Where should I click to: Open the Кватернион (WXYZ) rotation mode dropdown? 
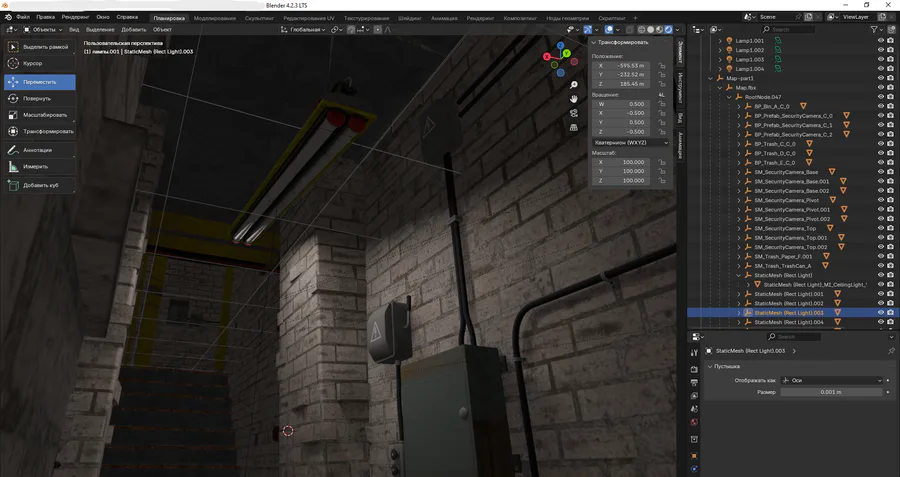[631, 142]
